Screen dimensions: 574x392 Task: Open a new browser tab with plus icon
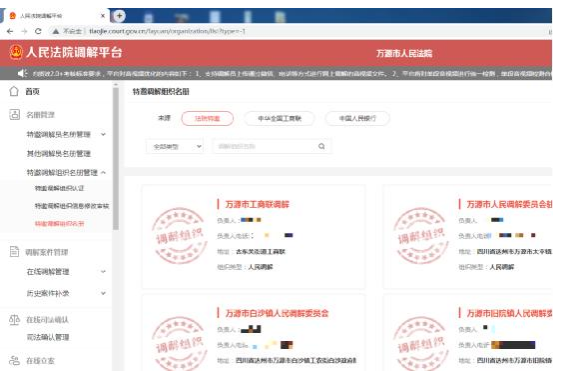pyautogui.click(x=119, y=16)
